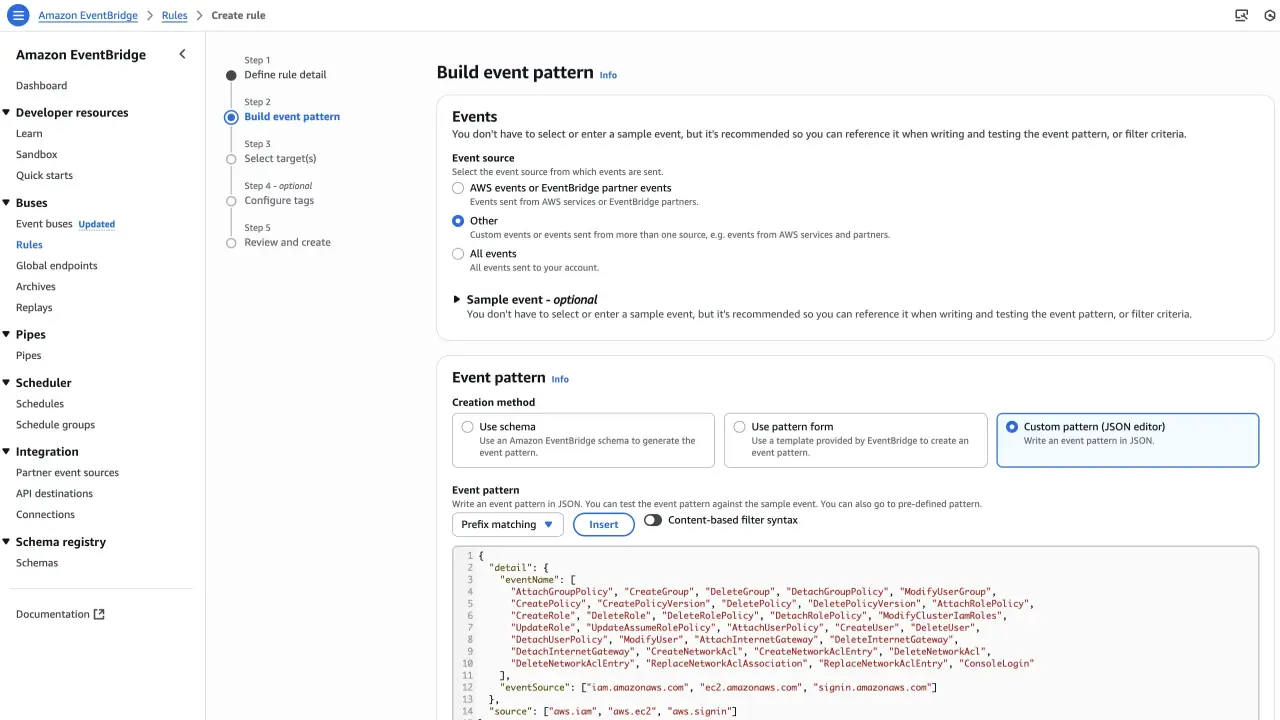The width and height of the screenshot is (1280, 720).
Task: Collapse the Amazon EventBridge side navigation
Action: click(182, 54)
